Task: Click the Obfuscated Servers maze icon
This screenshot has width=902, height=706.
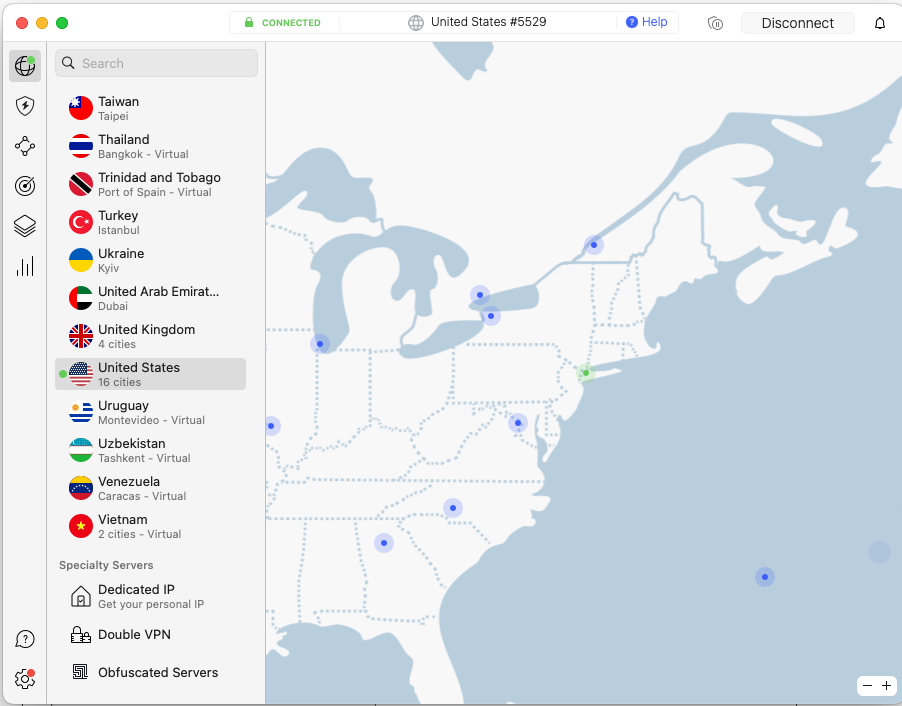Action: pos(81,671)
